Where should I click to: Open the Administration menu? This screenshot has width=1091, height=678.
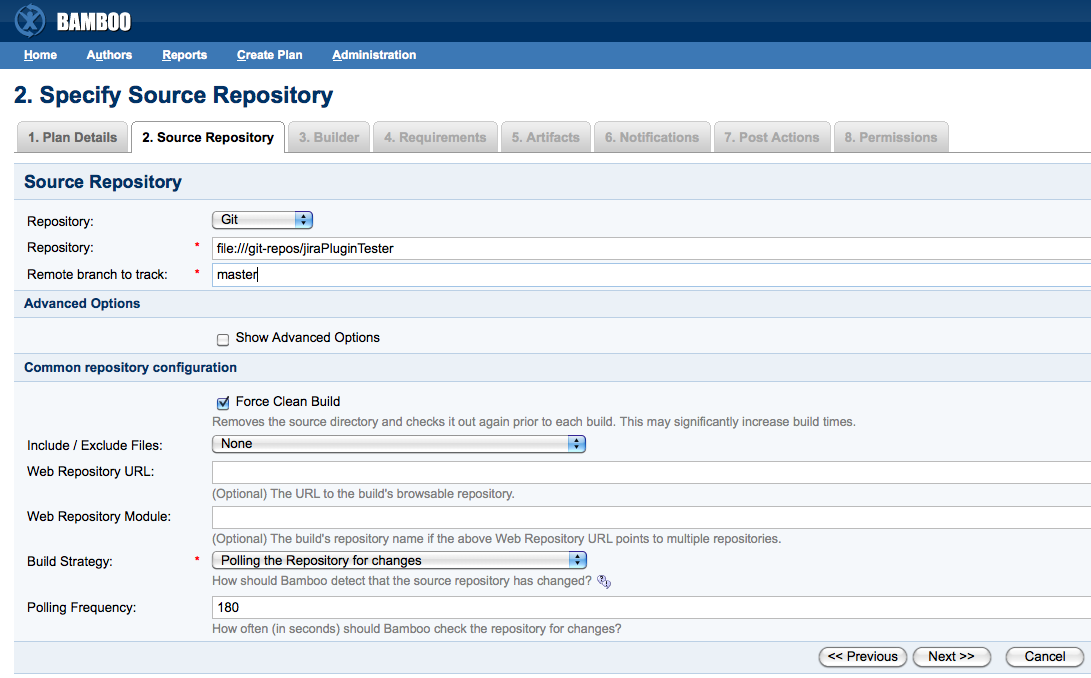pos(374,55)
